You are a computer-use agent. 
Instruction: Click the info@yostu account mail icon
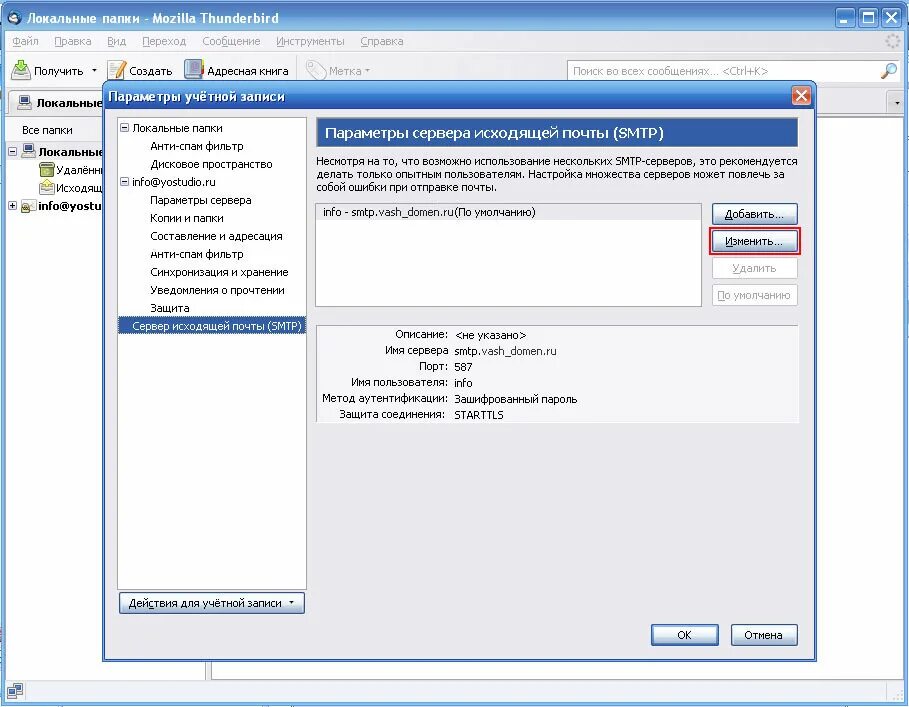28,206
